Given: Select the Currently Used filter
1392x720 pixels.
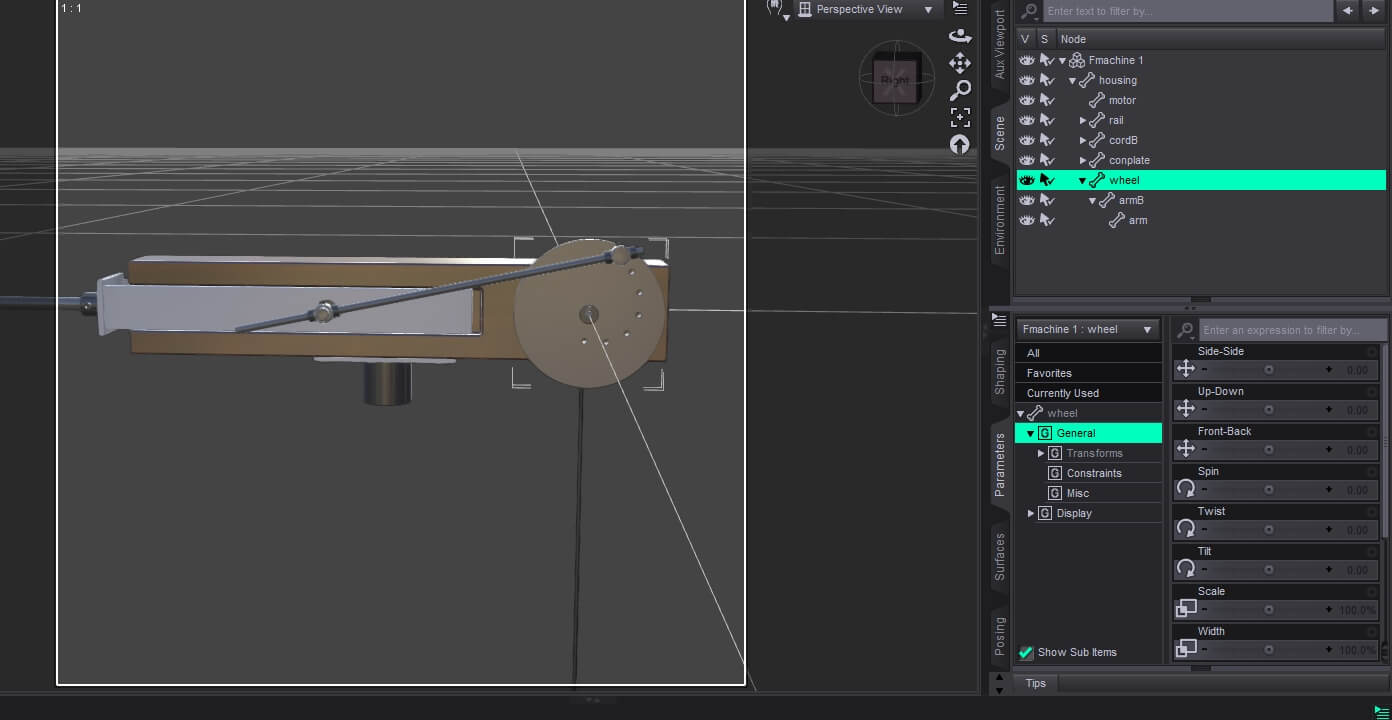Looking at the screenshot, I should [x=1088, y=393].
